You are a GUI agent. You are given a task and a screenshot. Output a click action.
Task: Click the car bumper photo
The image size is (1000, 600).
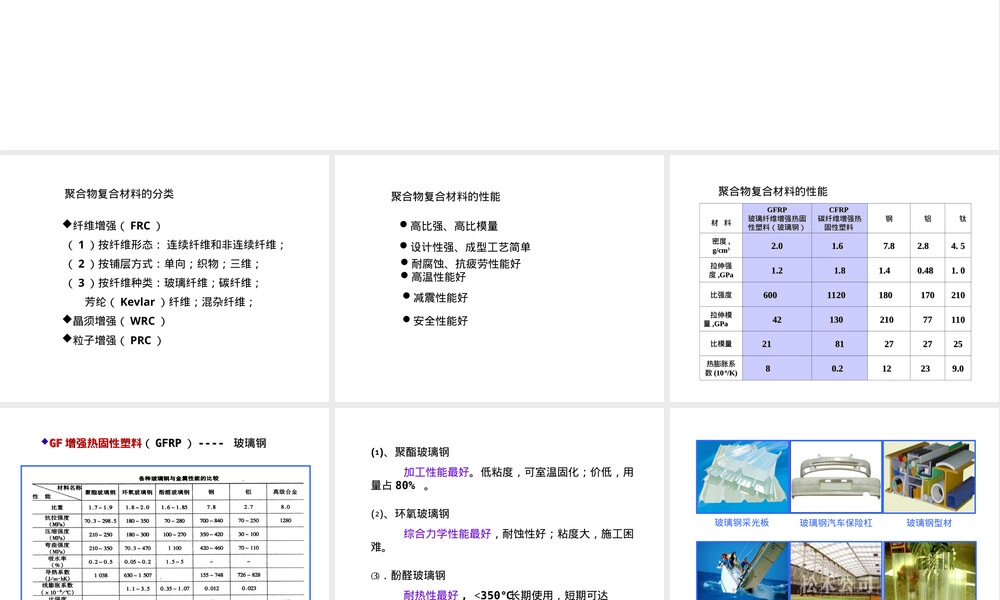coord(836,476)
